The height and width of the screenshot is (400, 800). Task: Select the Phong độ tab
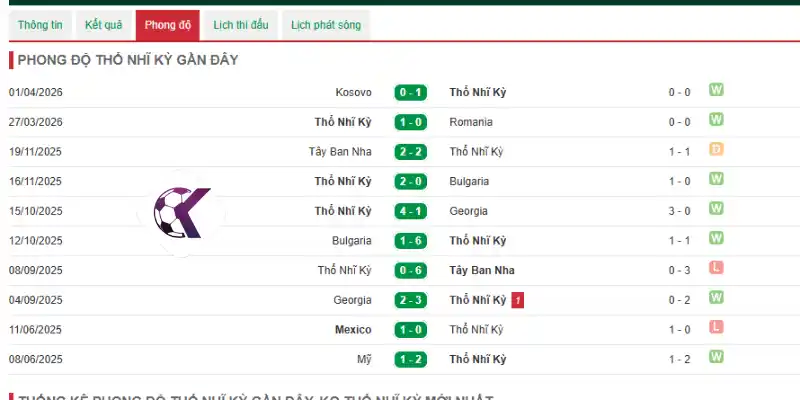click(x=167, y=25)
